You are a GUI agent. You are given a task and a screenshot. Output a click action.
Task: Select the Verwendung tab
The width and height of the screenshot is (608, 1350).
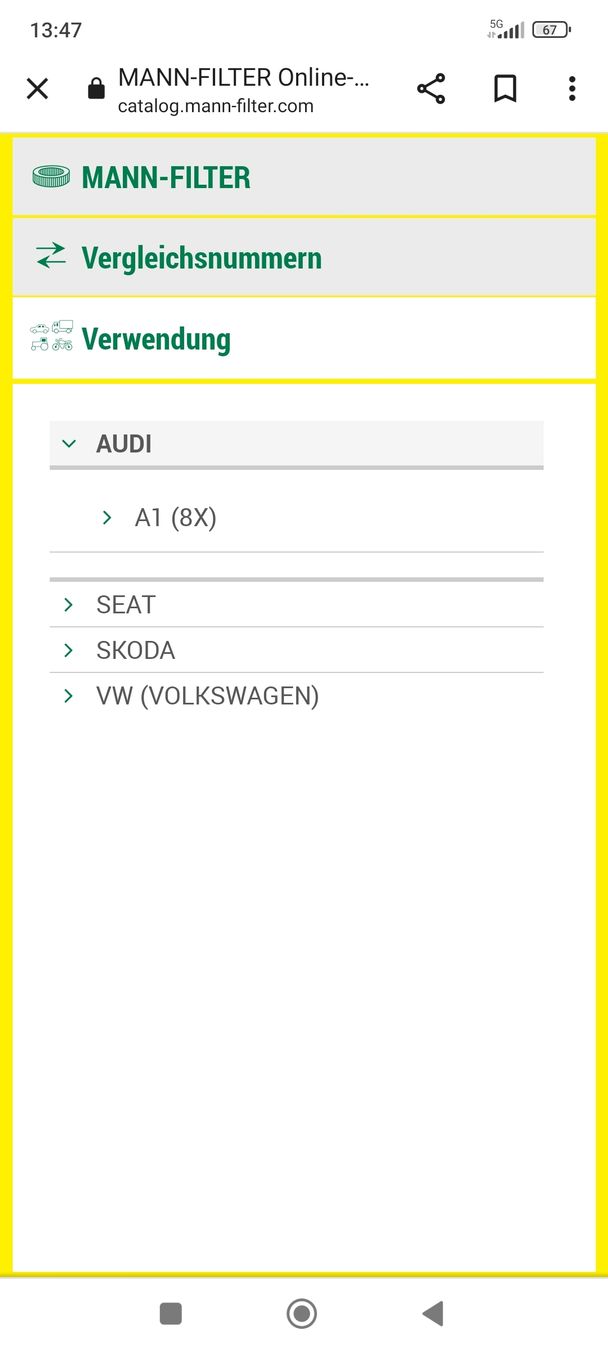coord(156,339)
